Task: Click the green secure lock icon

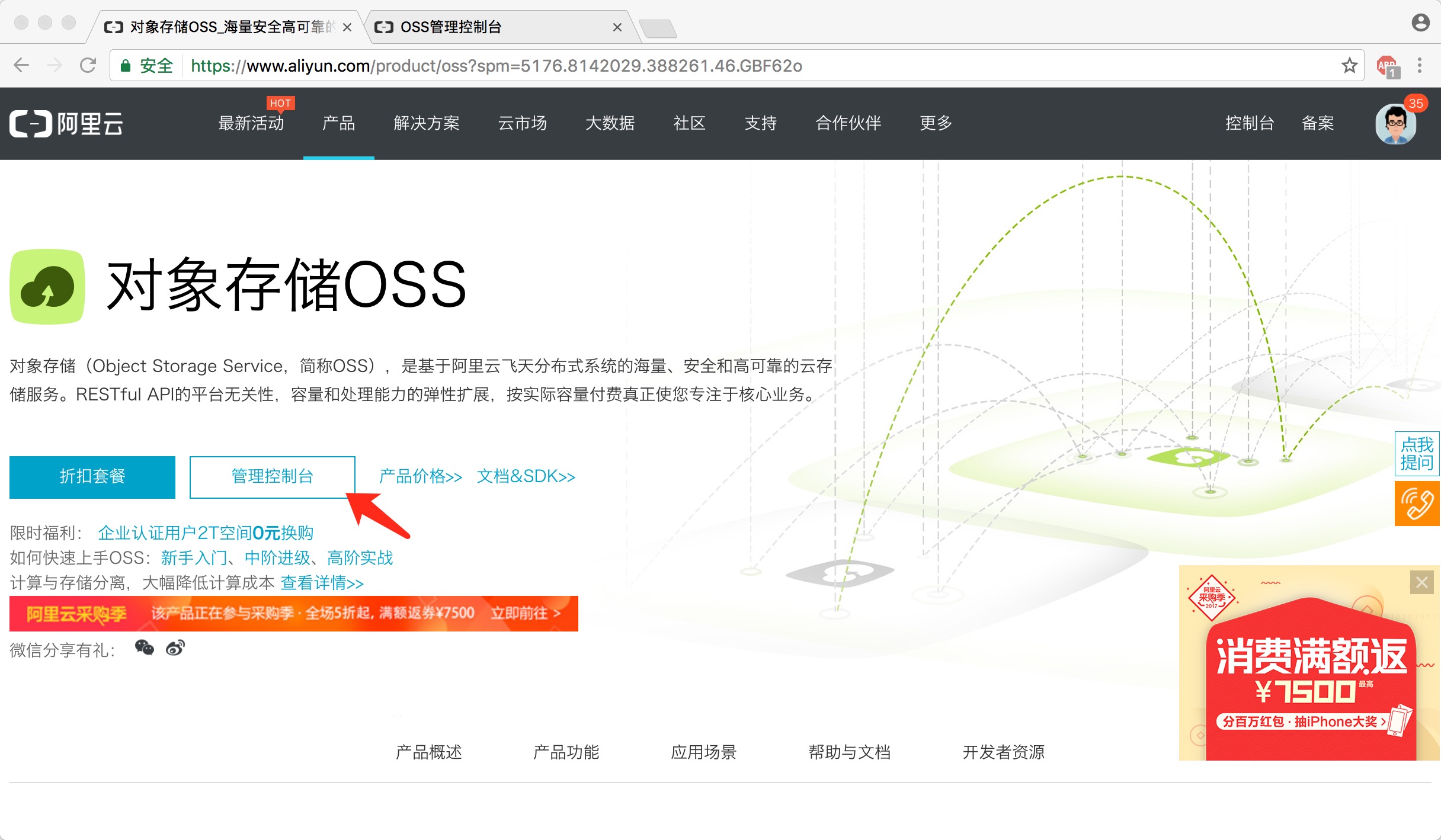Action: tap(125, 65)
